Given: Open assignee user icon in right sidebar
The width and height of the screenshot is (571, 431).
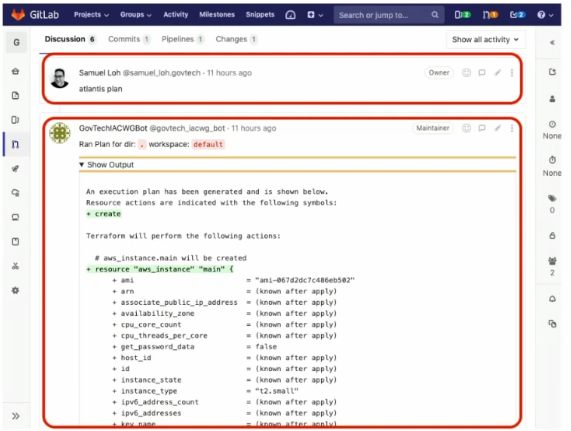Looking at the screenshot, I should click(552, 99).
